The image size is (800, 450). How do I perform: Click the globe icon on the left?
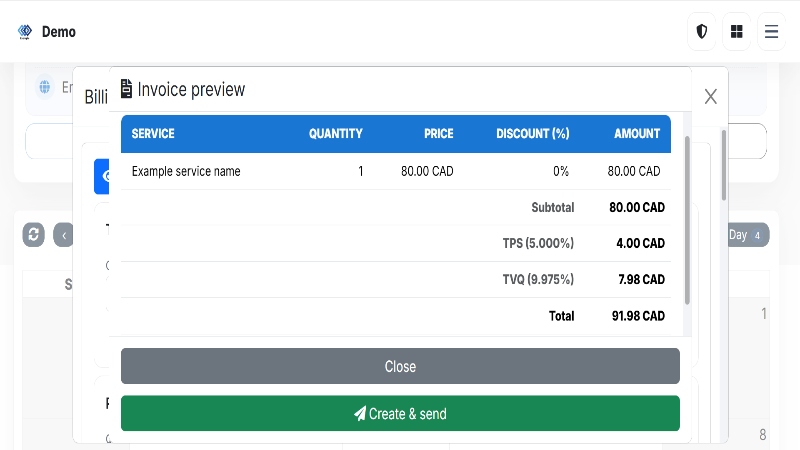45,87
